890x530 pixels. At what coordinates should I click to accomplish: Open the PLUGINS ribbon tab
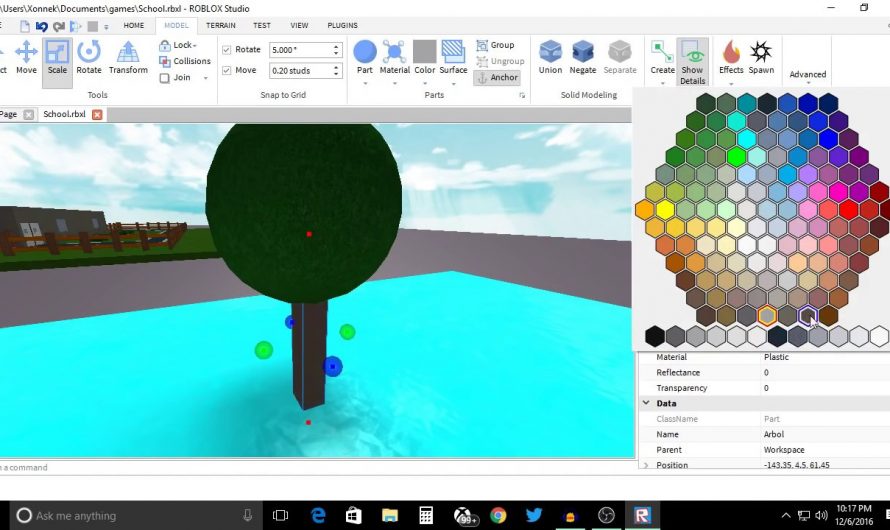(342, 26)
